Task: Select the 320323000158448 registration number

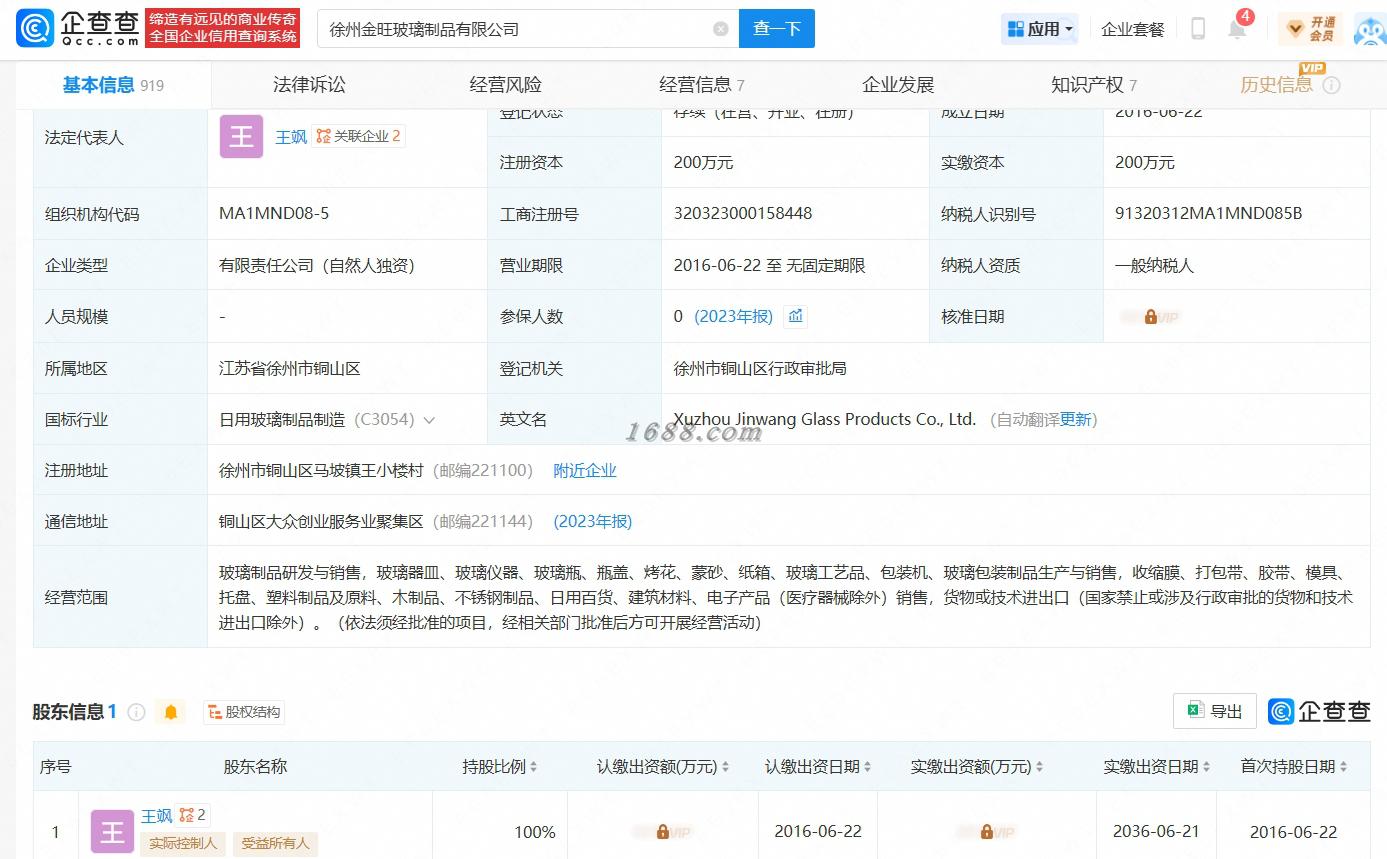Action: [x=743, y=213]
